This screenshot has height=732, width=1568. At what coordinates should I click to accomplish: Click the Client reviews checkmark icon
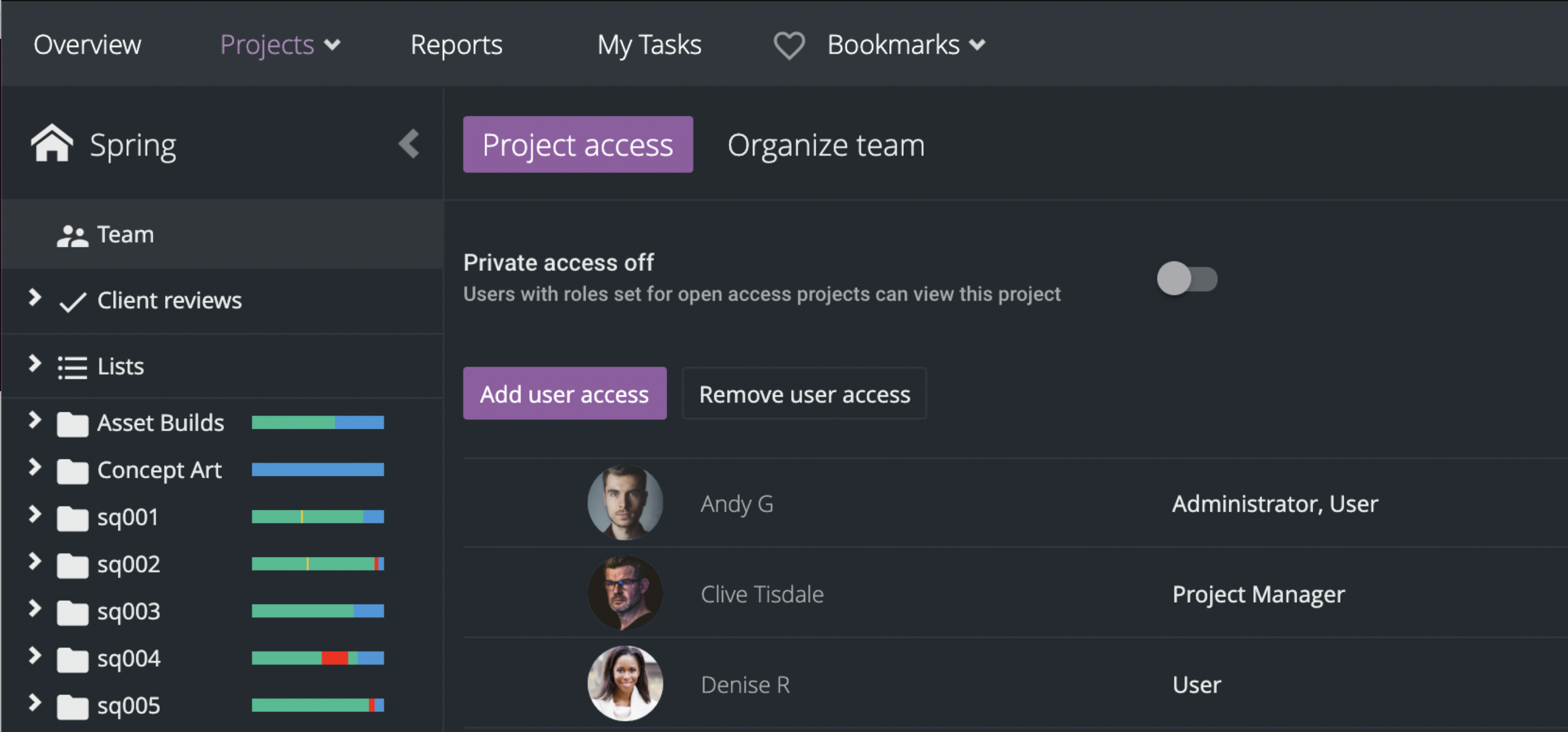(x=72, y=301)
